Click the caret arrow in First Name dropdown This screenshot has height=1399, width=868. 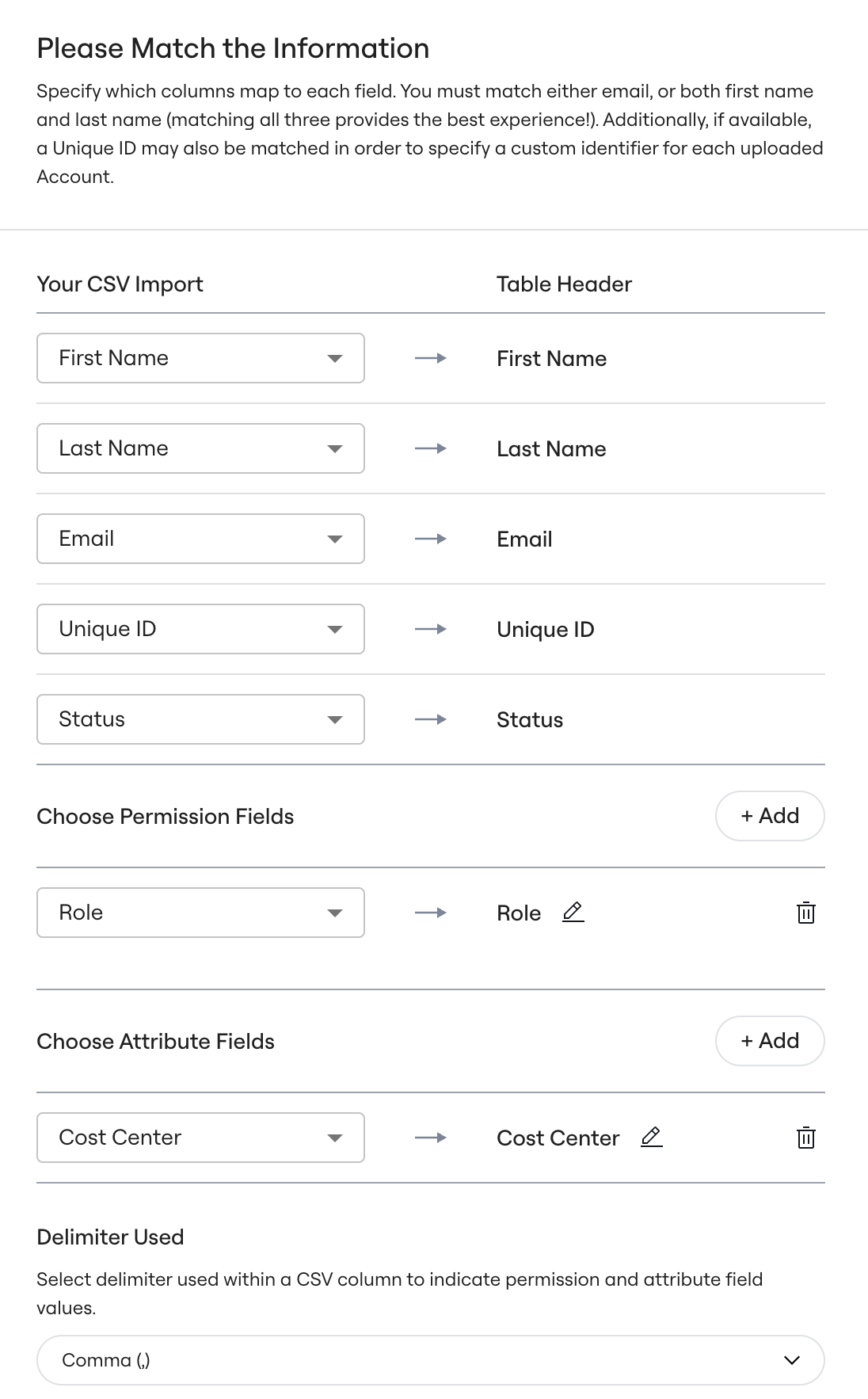coord(335,359)
